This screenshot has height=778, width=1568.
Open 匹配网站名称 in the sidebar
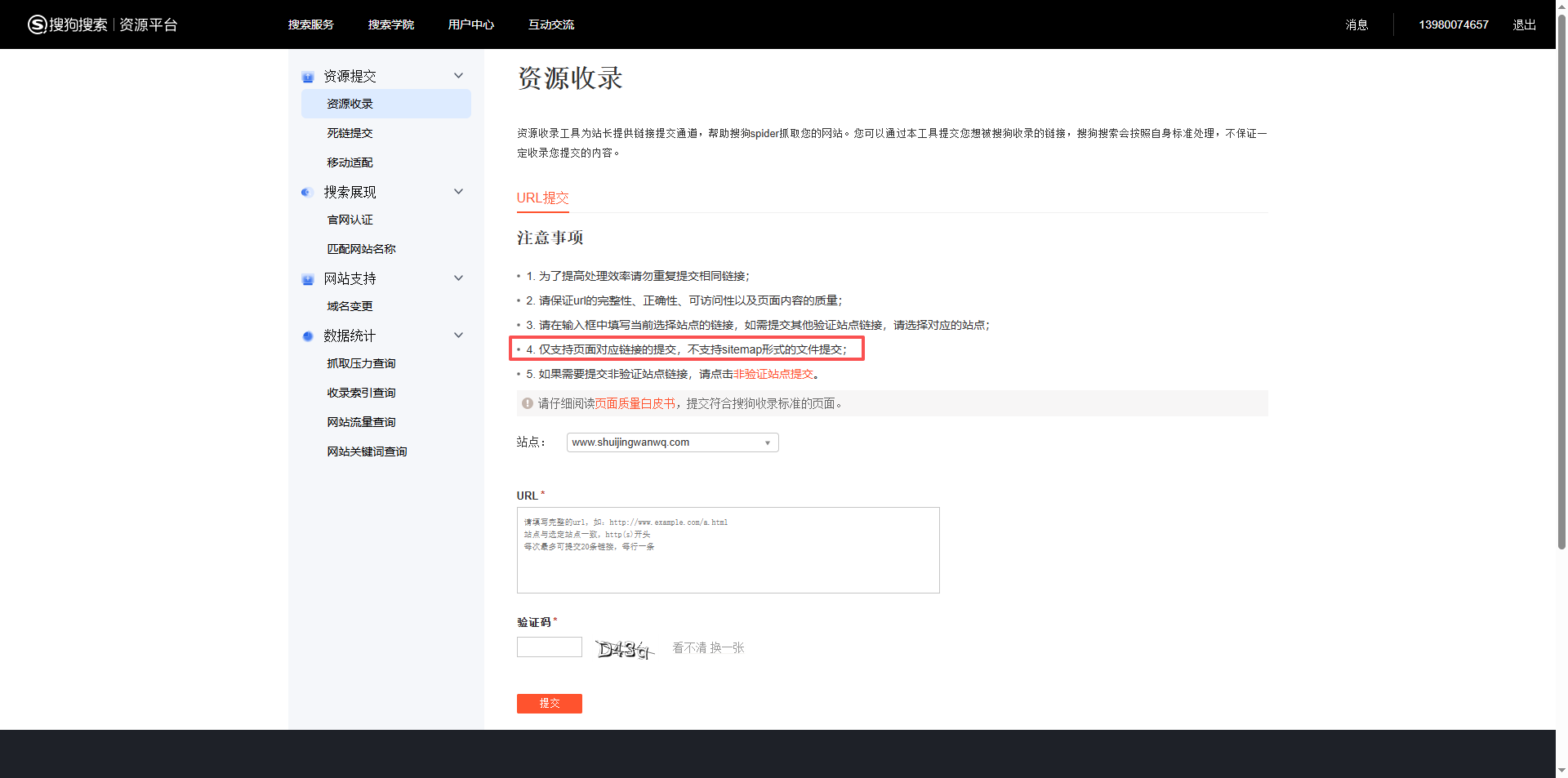click(x=362, y=249)
